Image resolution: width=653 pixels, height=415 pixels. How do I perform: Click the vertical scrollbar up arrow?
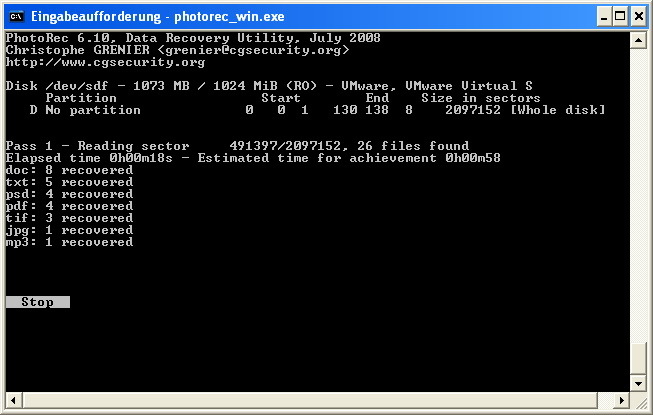pyautogui.click(x=638, y=40)
